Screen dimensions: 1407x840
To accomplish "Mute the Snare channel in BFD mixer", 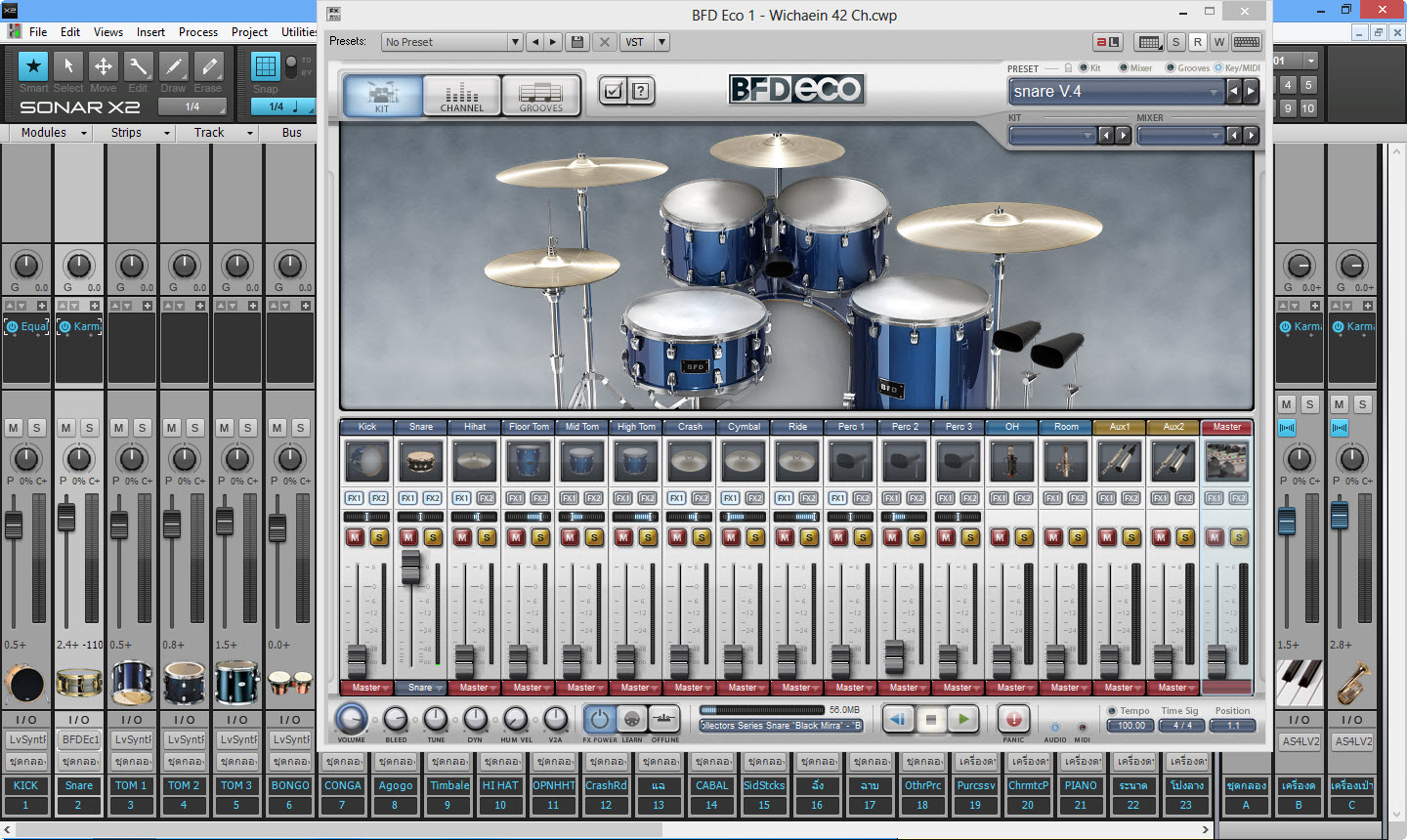I will [x=409, y=536].
